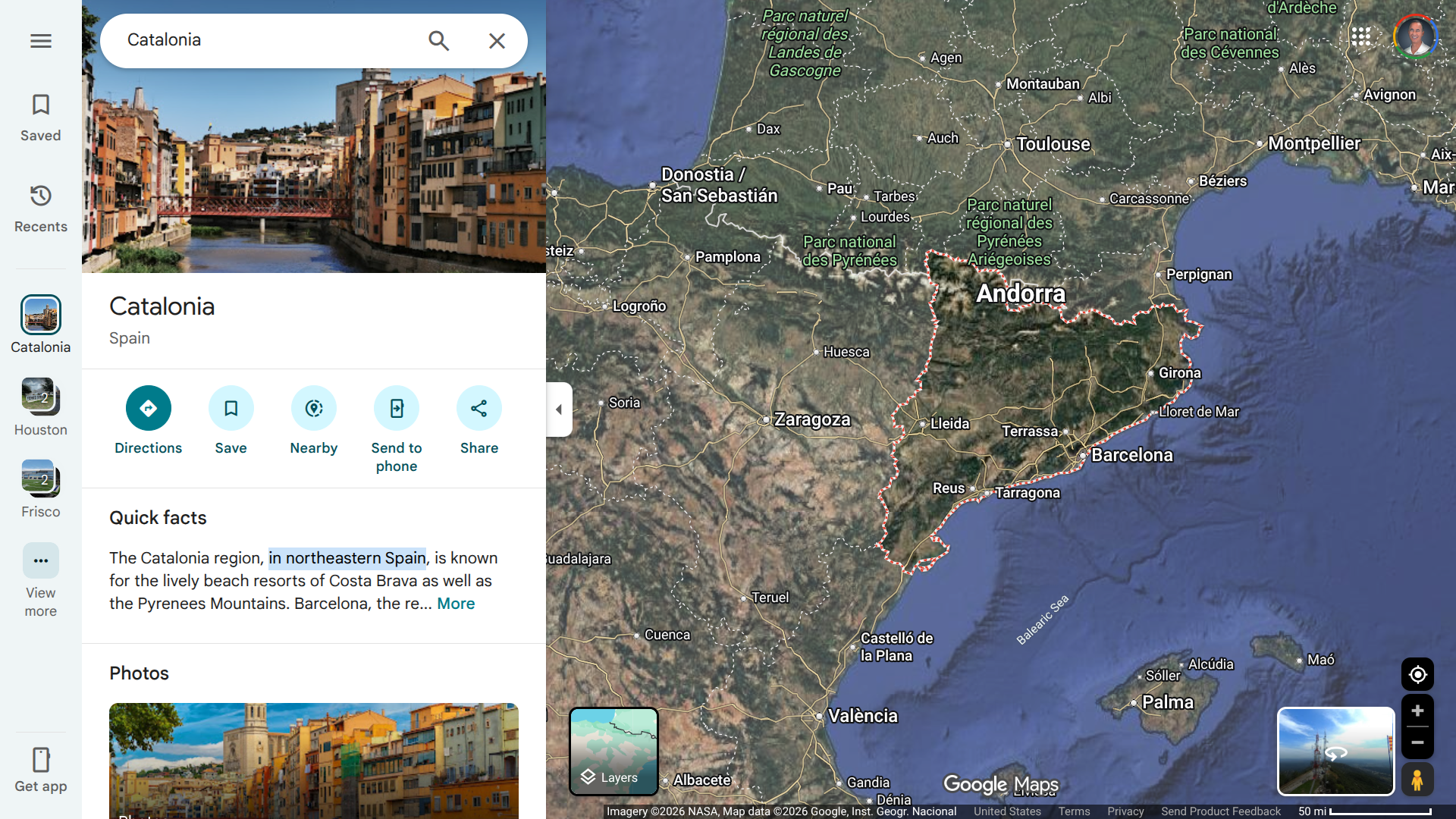Toggle the Layers map type
Viewport: 1456px width, 819px height.
613,752
